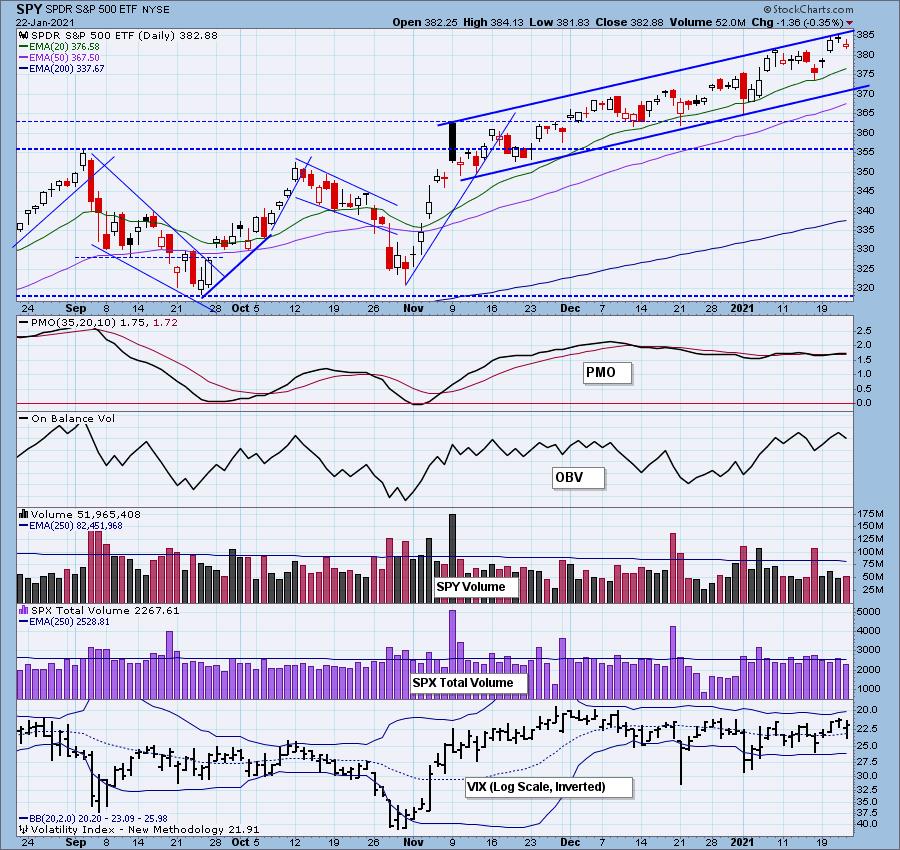Click the purple line swatch for EMA(50)
Viewport: 900px width, 850px height.
24,57
